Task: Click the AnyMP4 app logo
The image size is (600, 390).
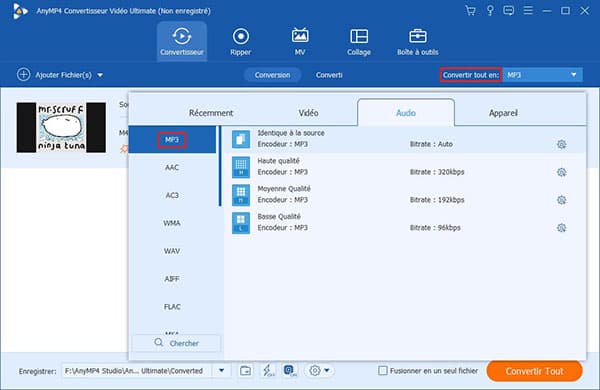Action: tap(20, 11)
